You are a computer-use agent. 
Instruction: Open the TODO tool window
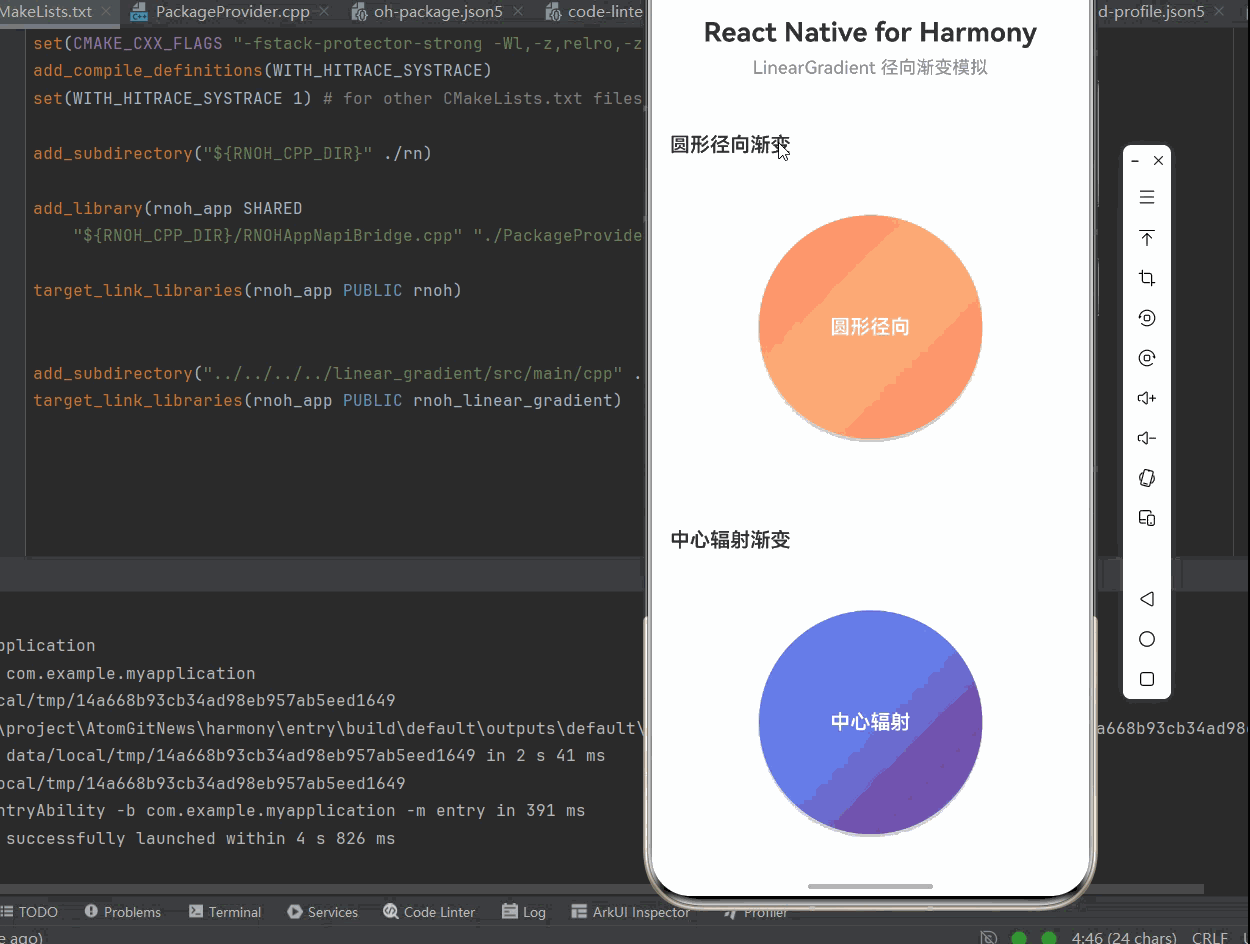[29, 912]
